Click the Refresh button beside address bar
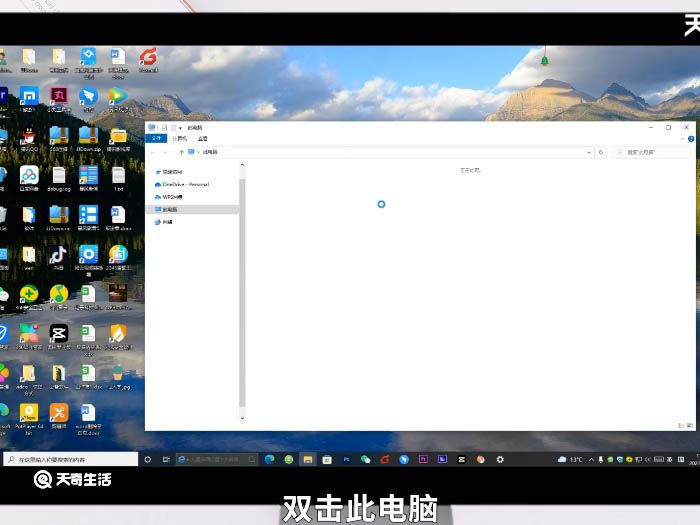Image resolution: width=700 pixels, height=525 pixels. 601,152
